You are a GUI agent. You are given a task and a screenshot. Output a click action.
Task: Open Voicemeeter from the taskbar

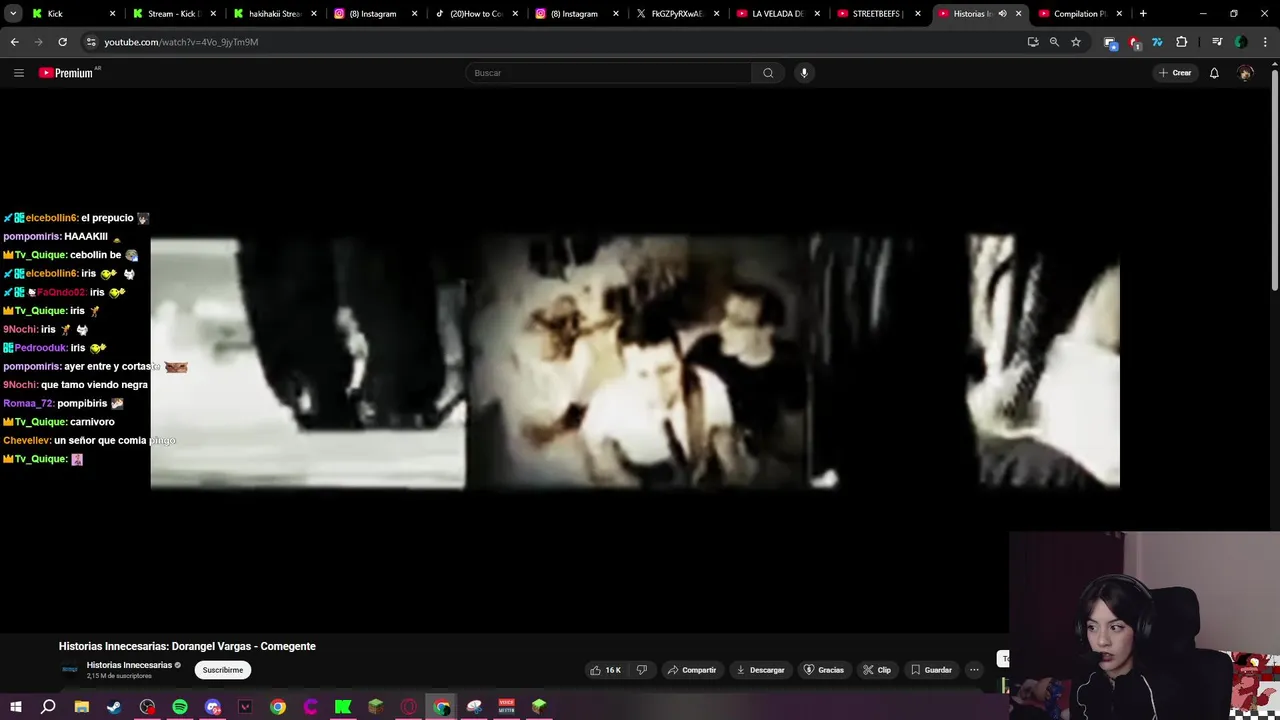coord(506,707)
